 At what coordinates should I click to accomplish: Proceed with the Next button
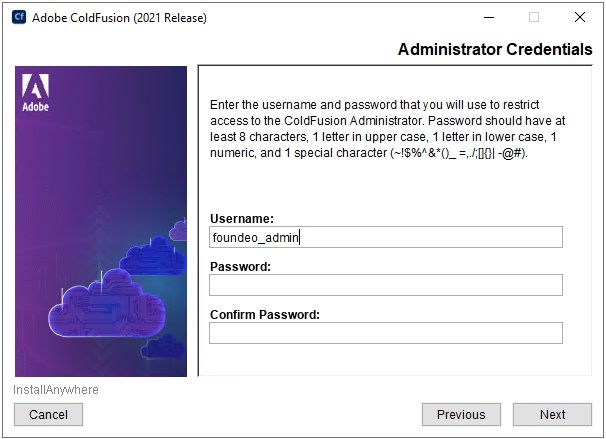point(552,415)
